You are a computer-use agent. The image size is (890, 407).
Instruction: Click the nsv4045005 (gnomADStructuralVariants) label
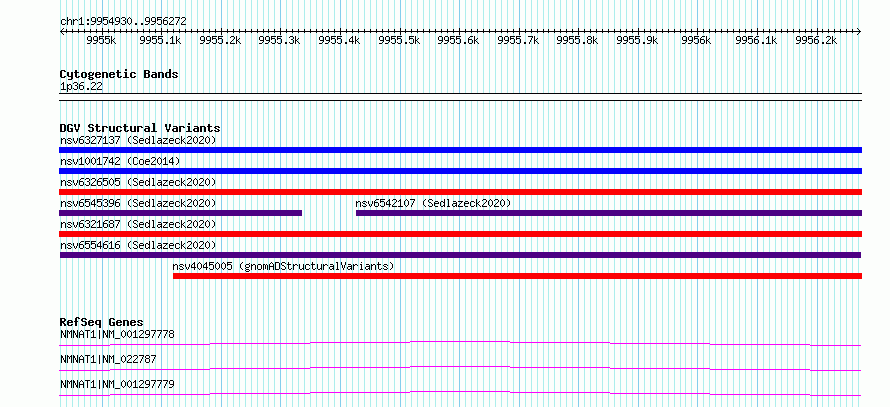tap(283, 266)
